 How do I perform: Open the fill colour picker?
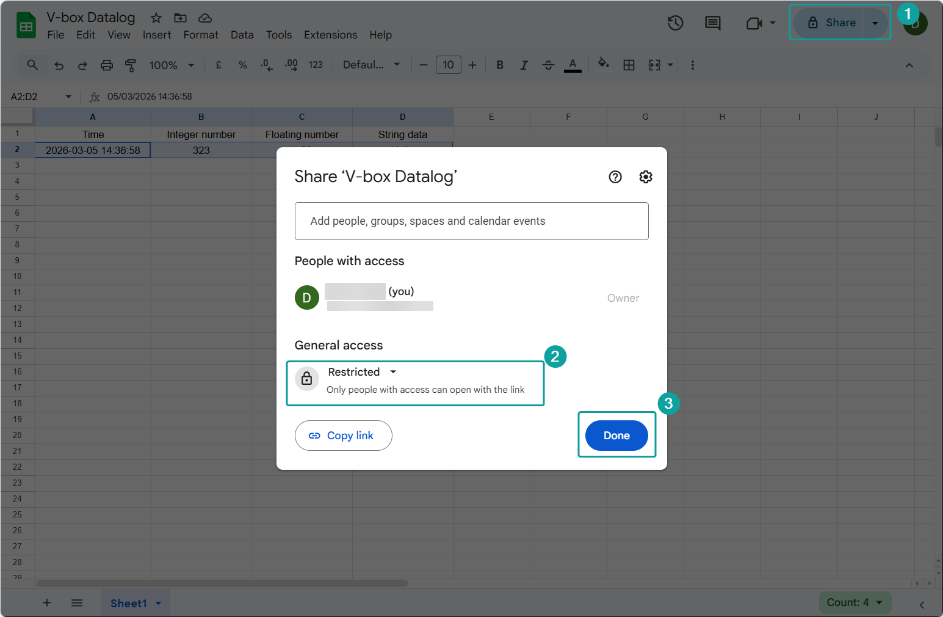603,65
